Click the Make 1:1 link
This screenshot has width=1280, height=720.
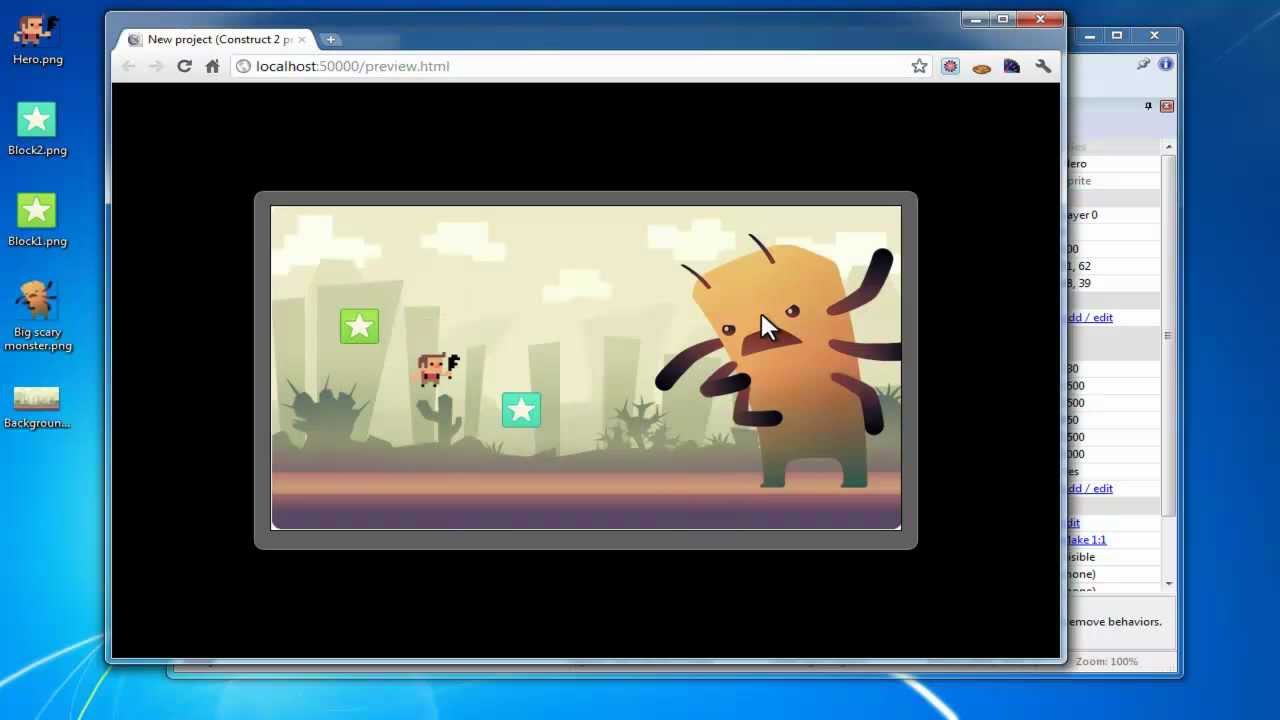(1087, 539)
